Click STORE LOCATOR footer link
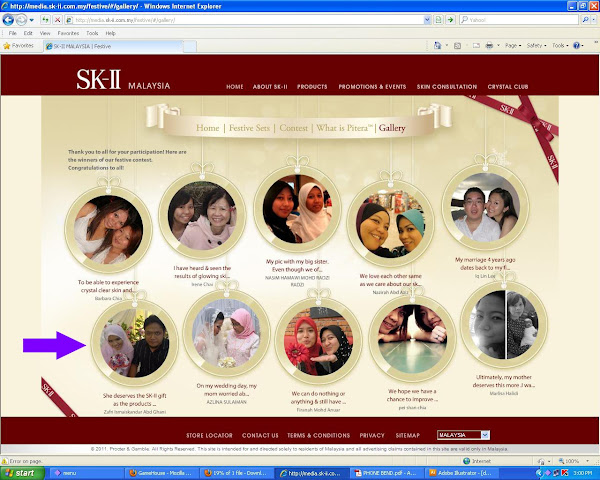600x480 pixels. tap(209, 436)
